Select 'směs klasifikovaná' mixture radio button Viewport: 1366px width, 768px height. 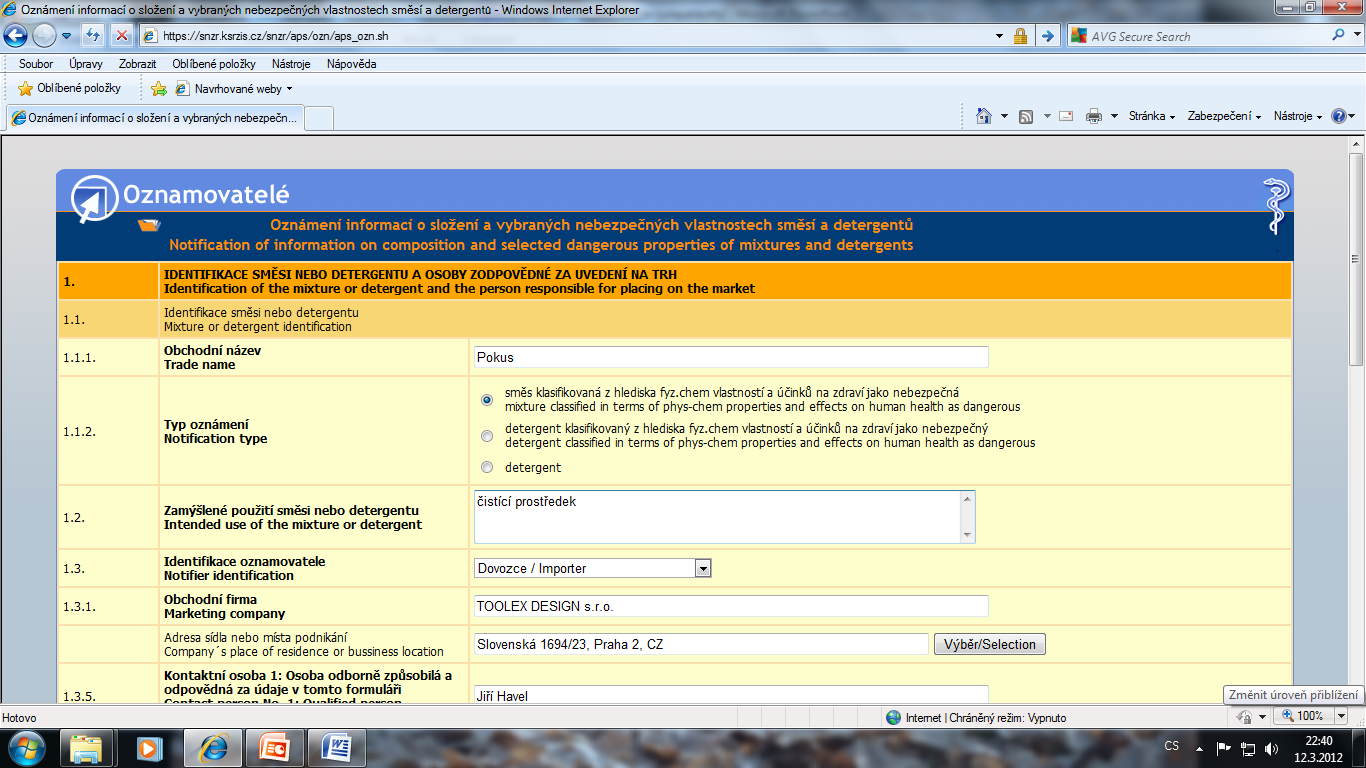tap(487, 400)
